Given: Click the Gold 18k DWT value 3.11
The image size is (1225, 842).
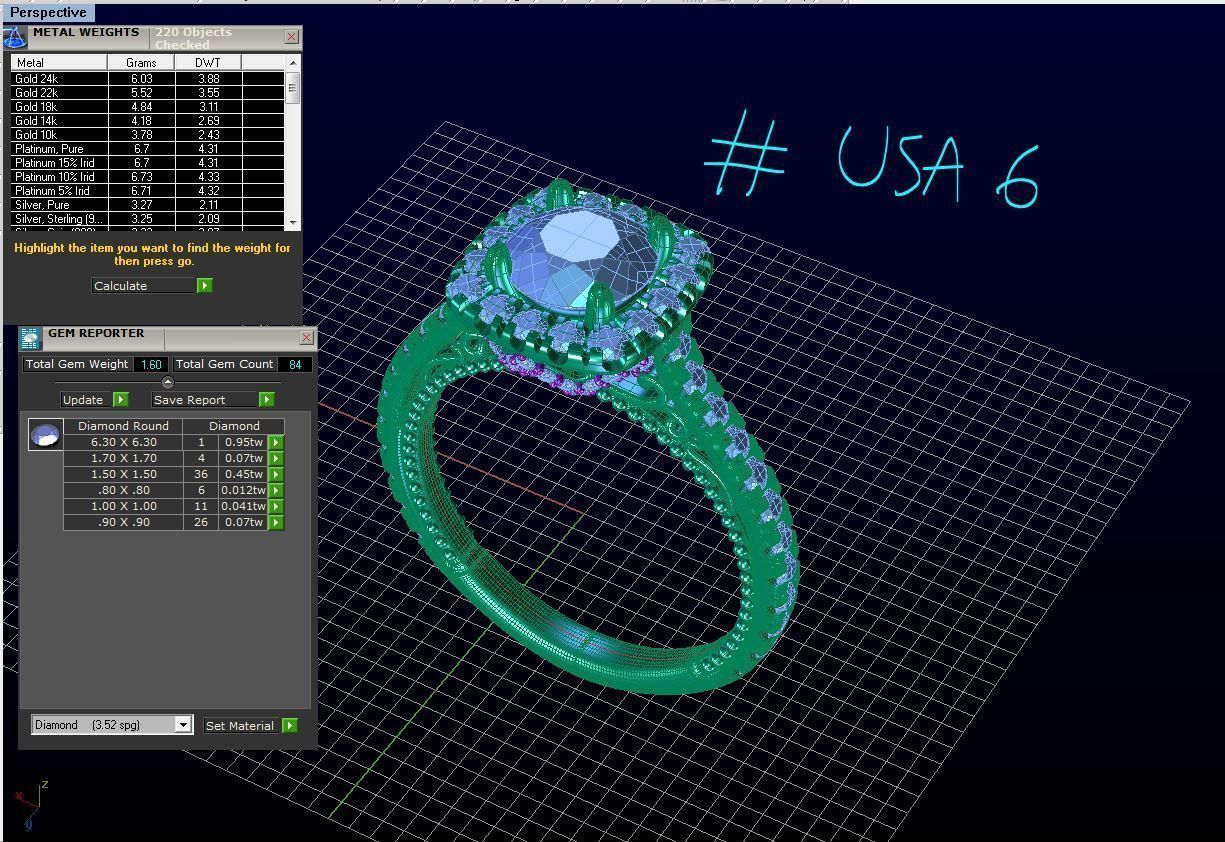Looking at the screenshot, I should pos(208,106).
